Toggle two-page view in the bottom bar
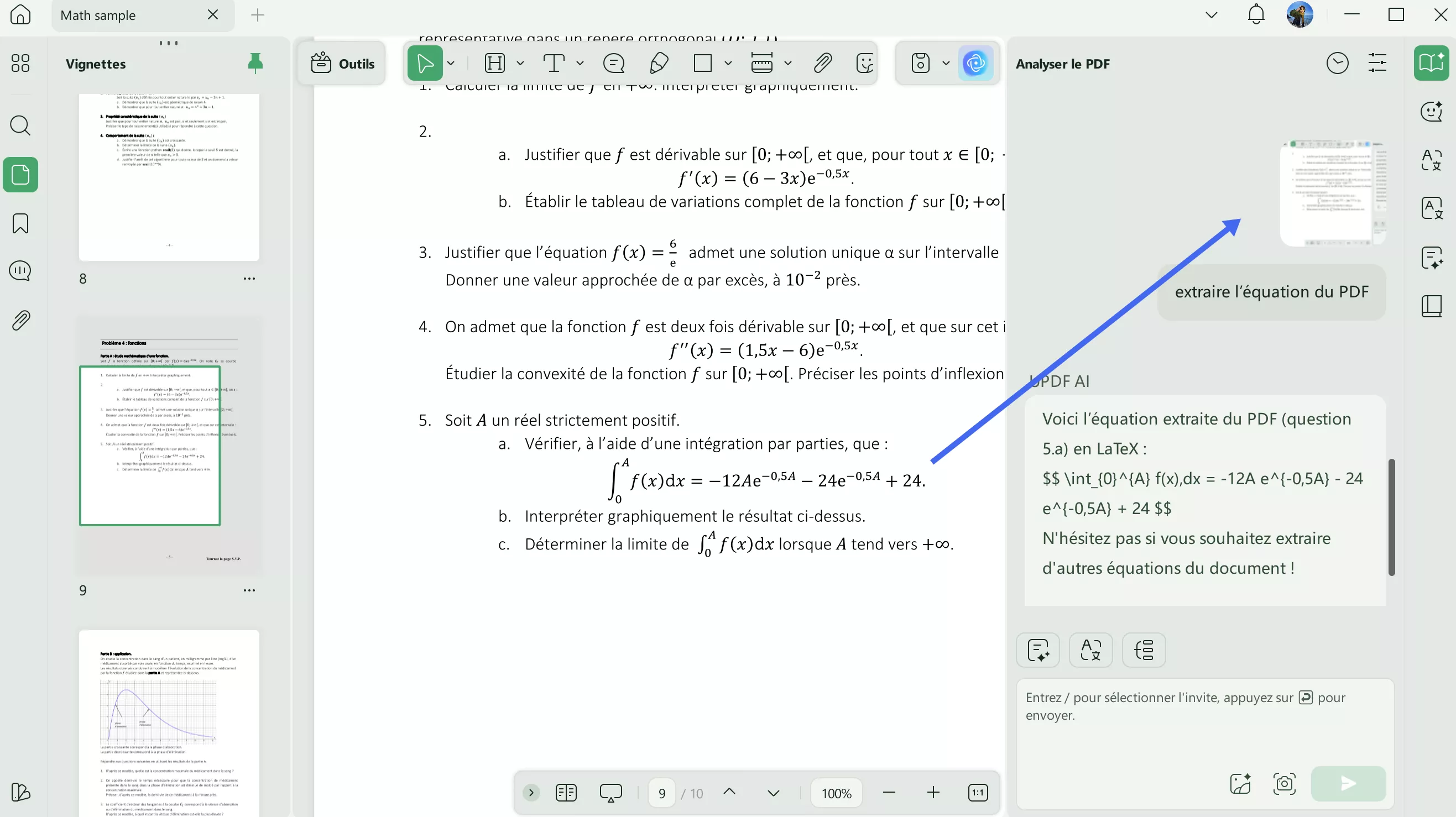This screenshot has width=1456, height=817. pos(565,793)
